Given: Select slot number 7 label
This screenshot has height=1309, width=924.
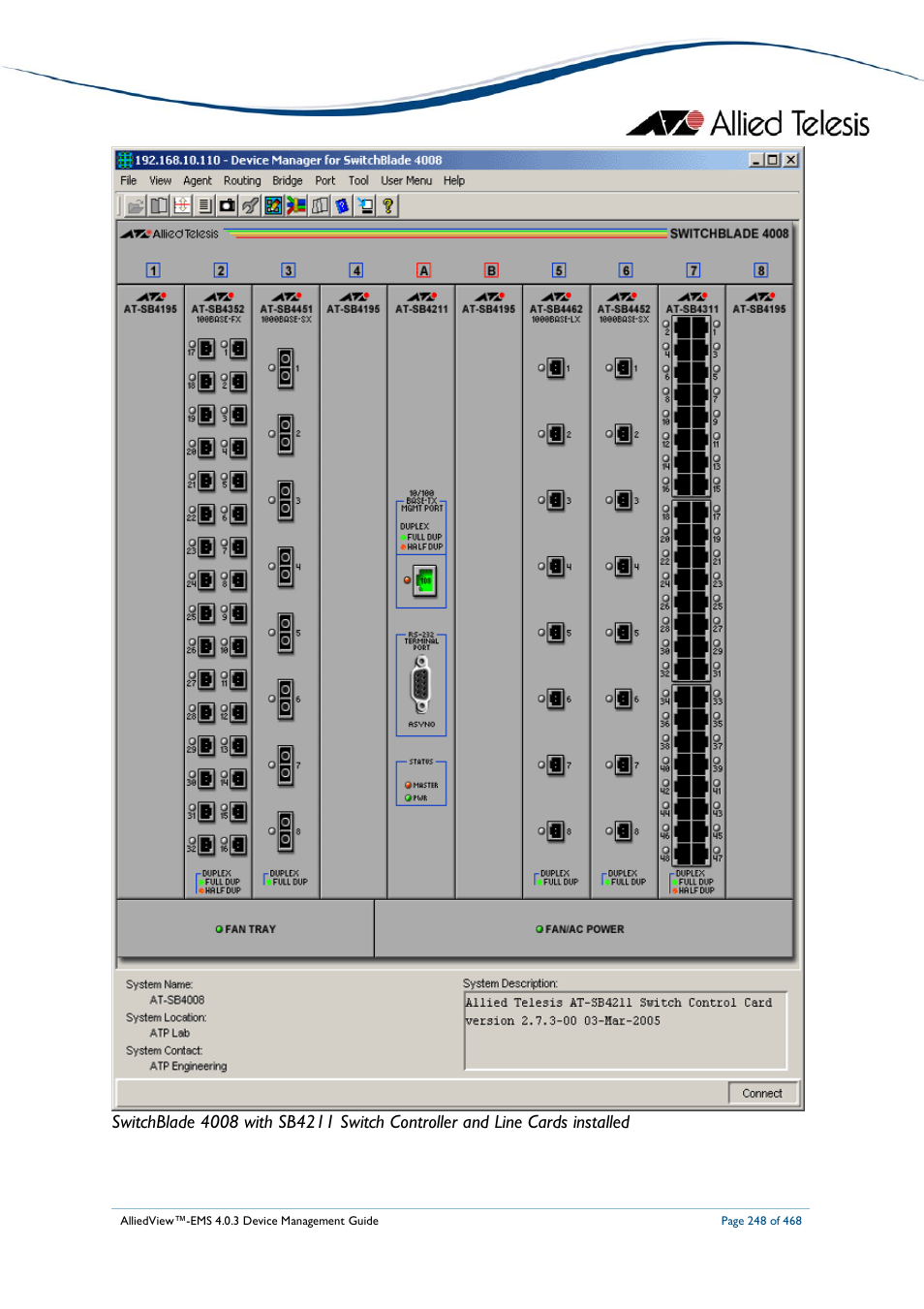Looking at the screenshot, I should point(693,270).
